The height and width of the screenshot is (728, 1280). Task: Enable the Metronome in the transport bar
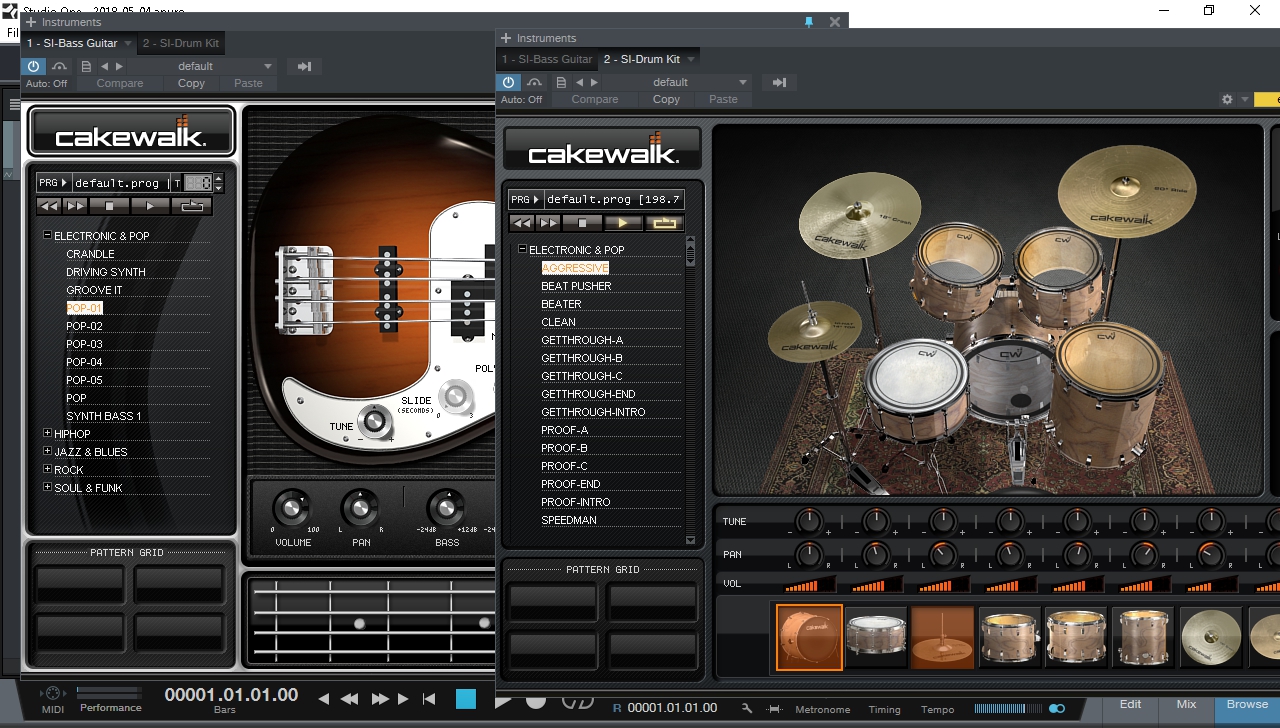click(x=822, y=709)
